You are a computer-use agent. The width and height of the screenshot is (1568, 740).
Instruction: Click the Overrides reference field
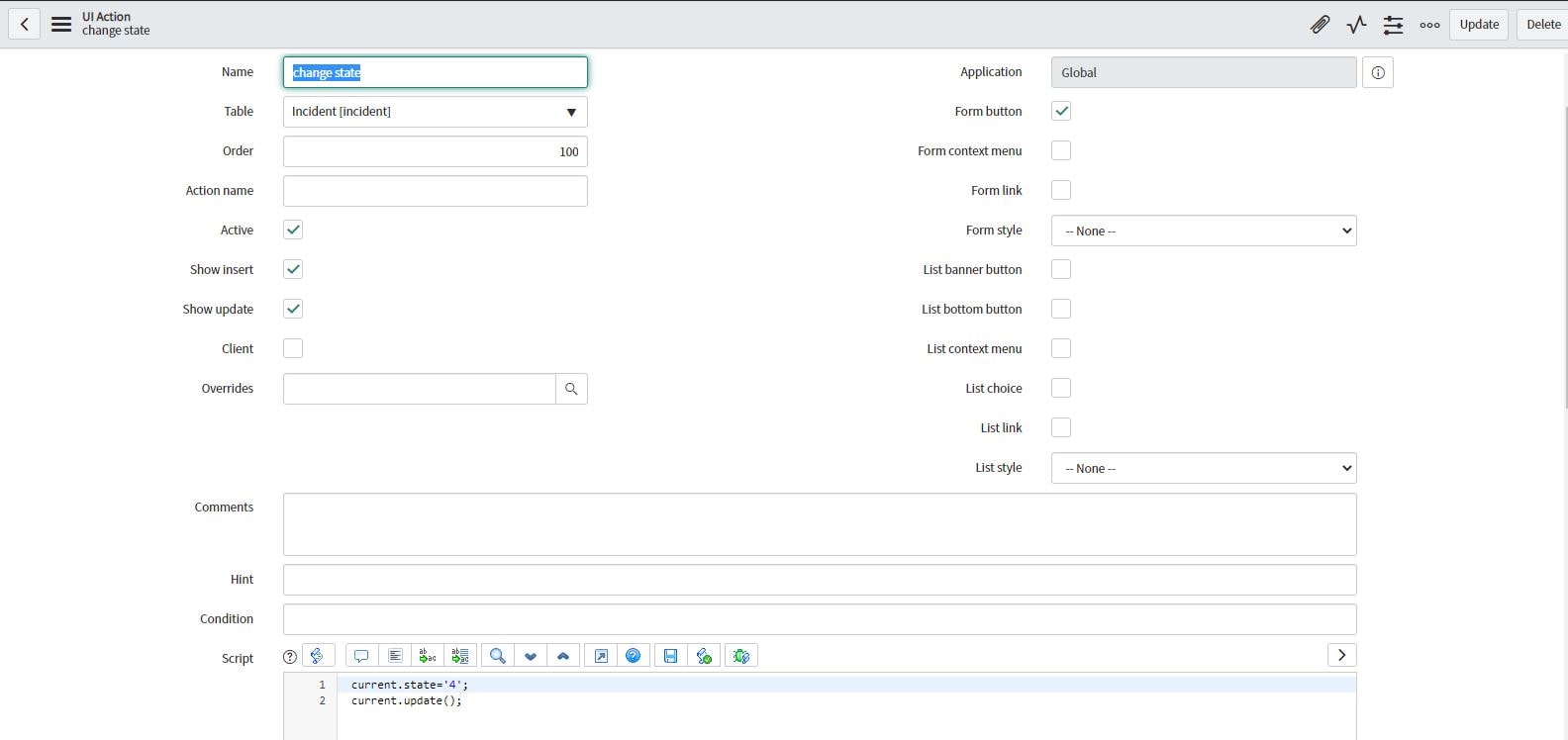420,389
